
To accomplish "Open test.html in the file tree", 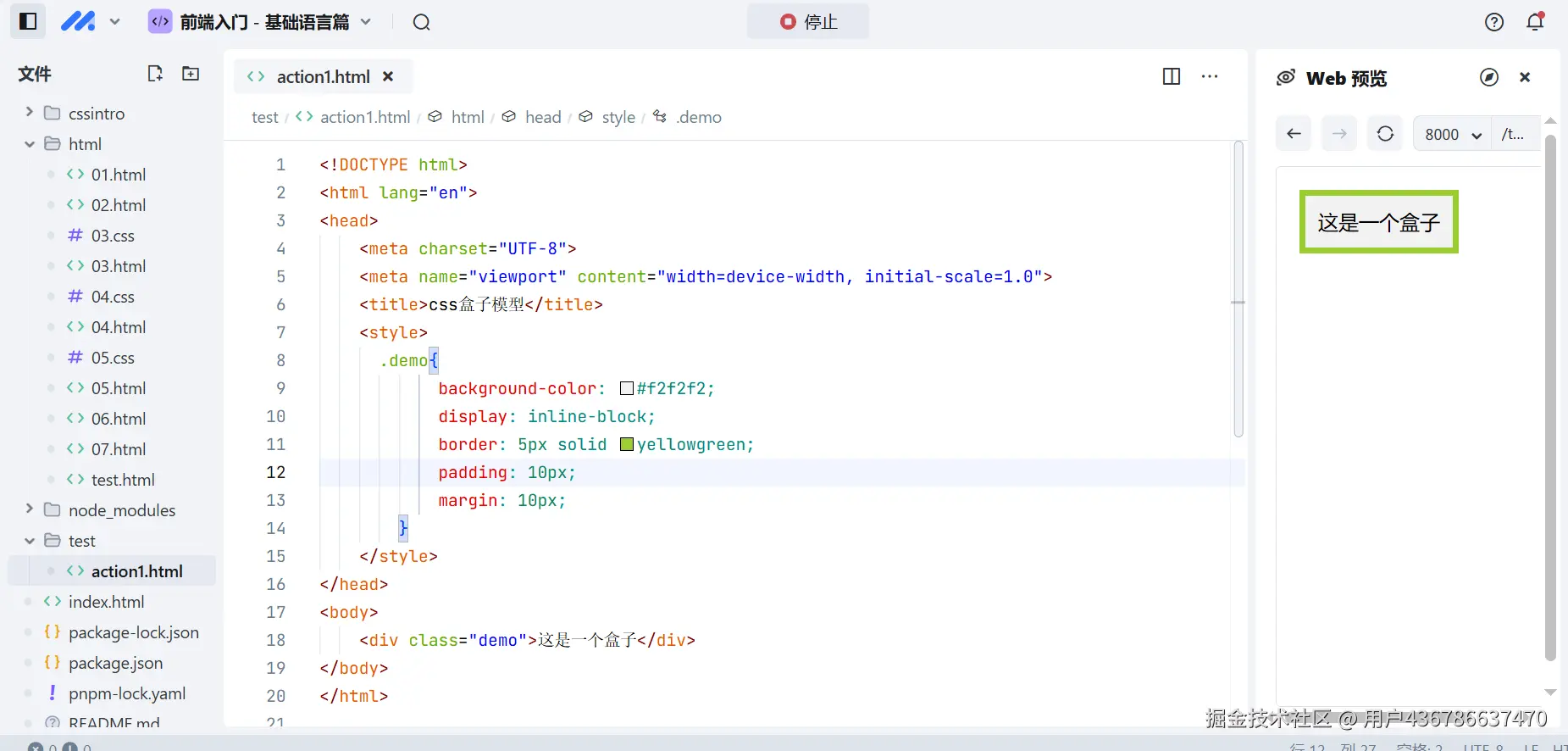I will click(x=123, y=480).
